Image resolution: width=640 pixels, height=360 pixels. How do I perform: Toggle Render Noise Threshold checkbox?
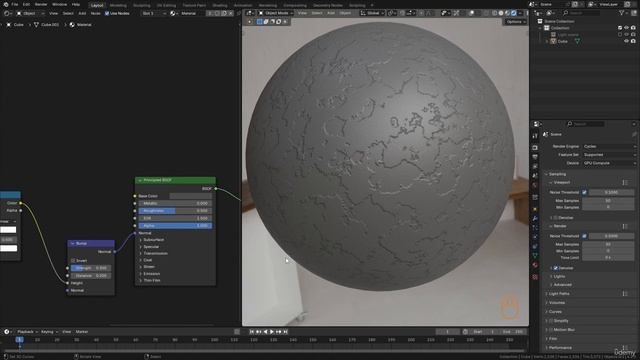click(584, 236)
